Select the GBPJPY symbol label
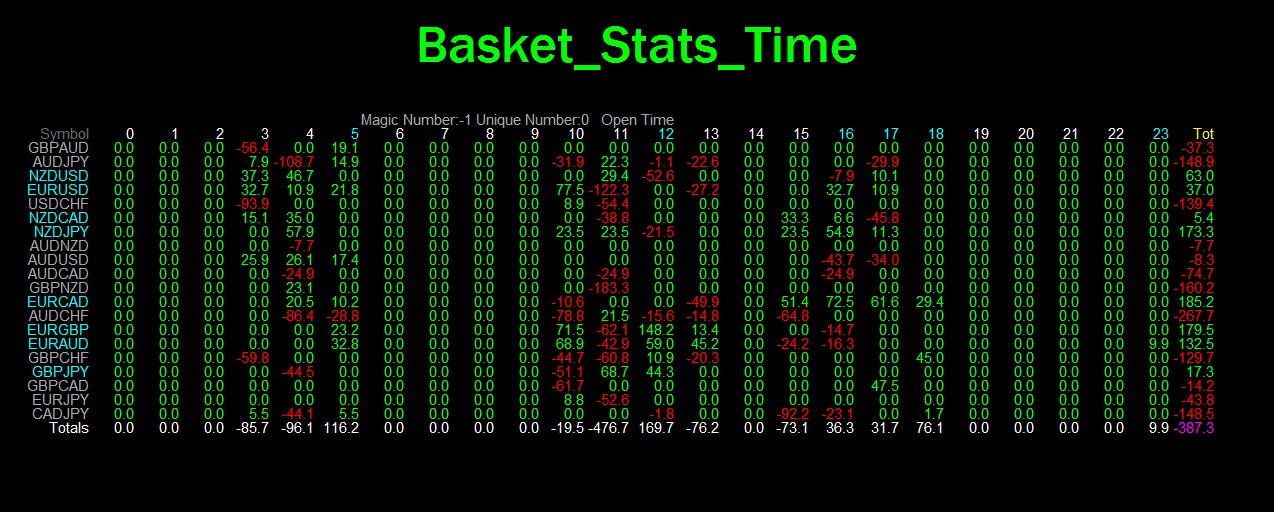 pyautogui.click(x=61, y=372)
